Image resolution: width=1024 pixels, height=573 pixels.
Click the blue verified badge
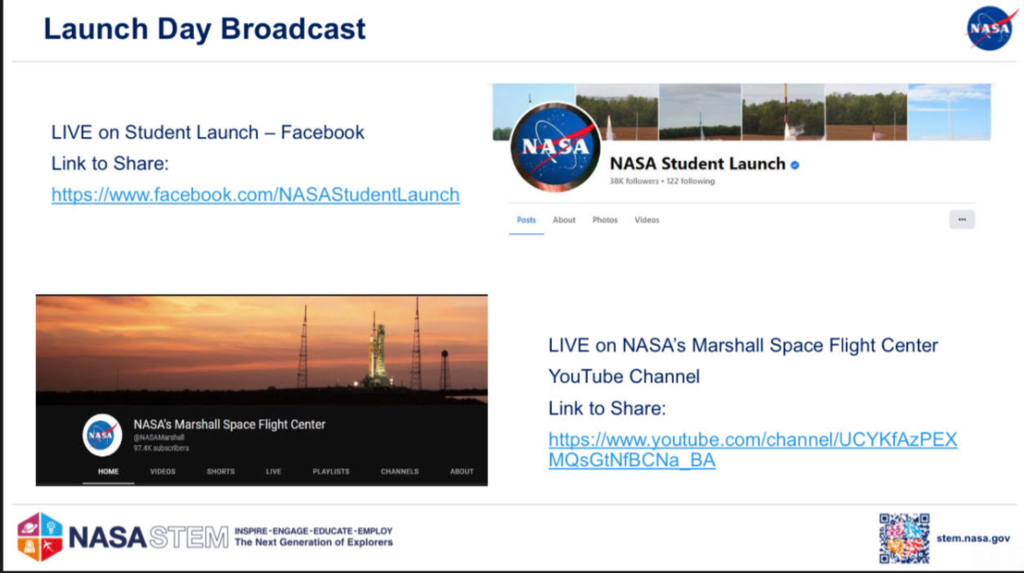795,165
